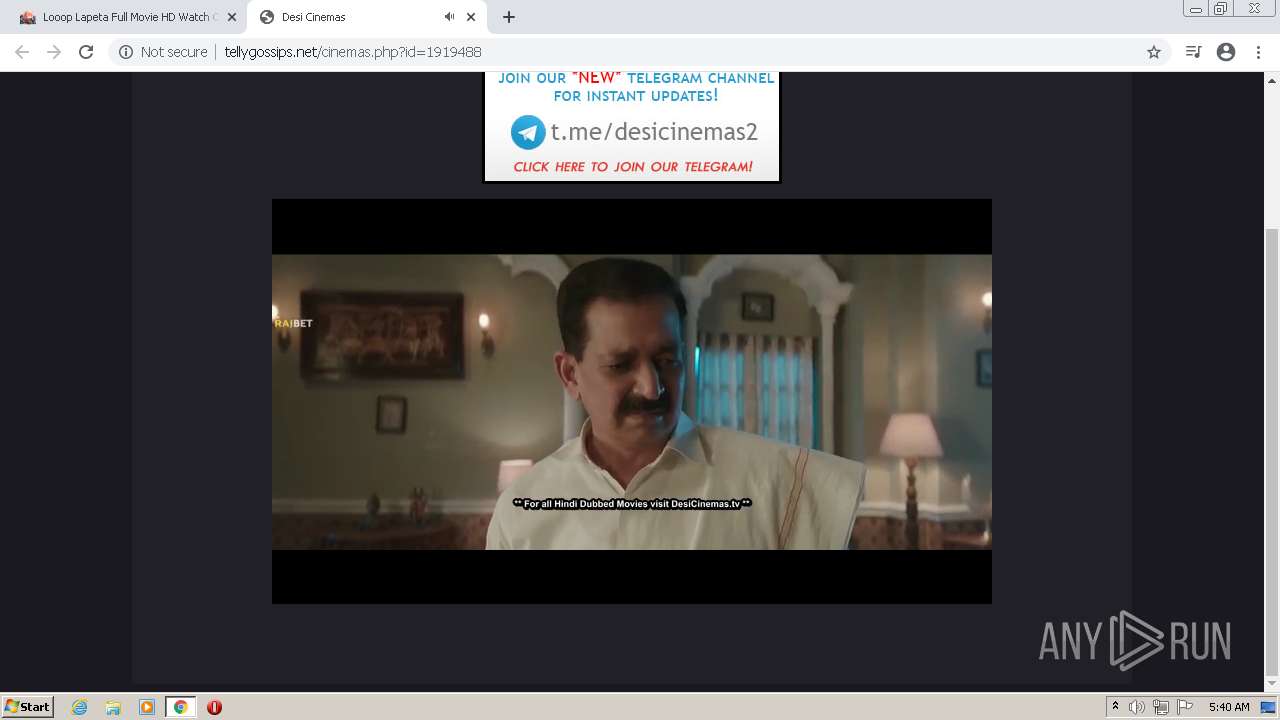The image size is (1280, 720).
Task: Open the t.me/desicinemas2 link
Action: point(654,132)
